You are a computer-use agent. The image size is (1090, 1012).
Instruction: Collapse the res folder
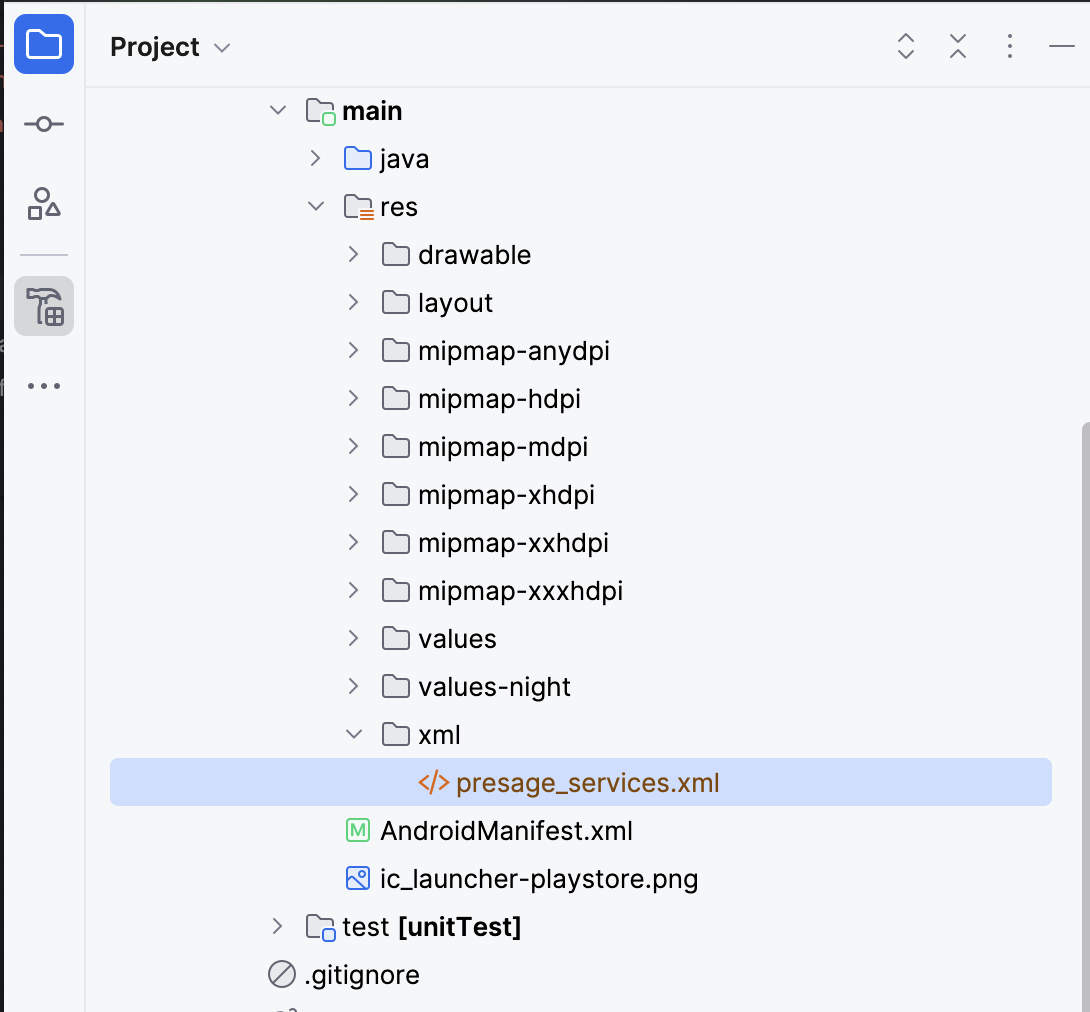316,206
